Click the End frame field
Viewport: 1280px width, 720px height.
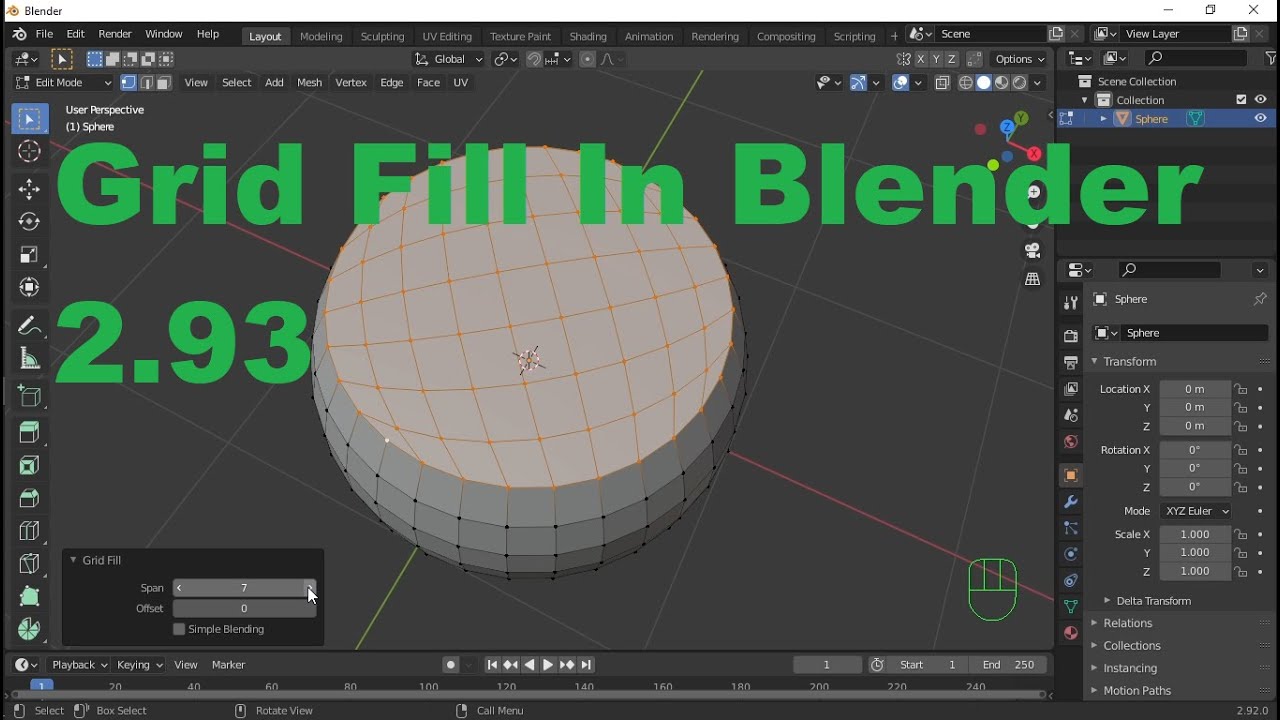point(1010,665)
